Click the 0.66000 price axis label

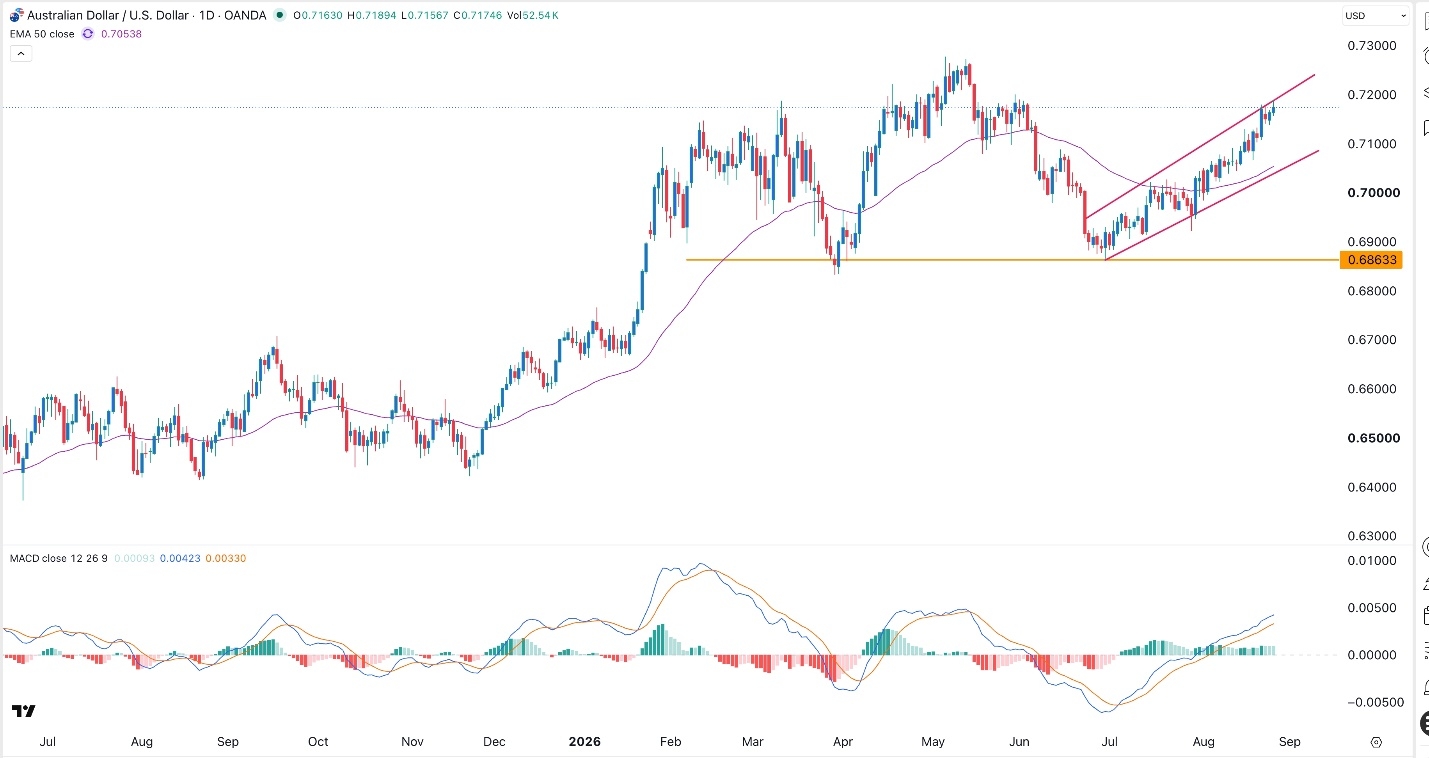coord(1372,389)
